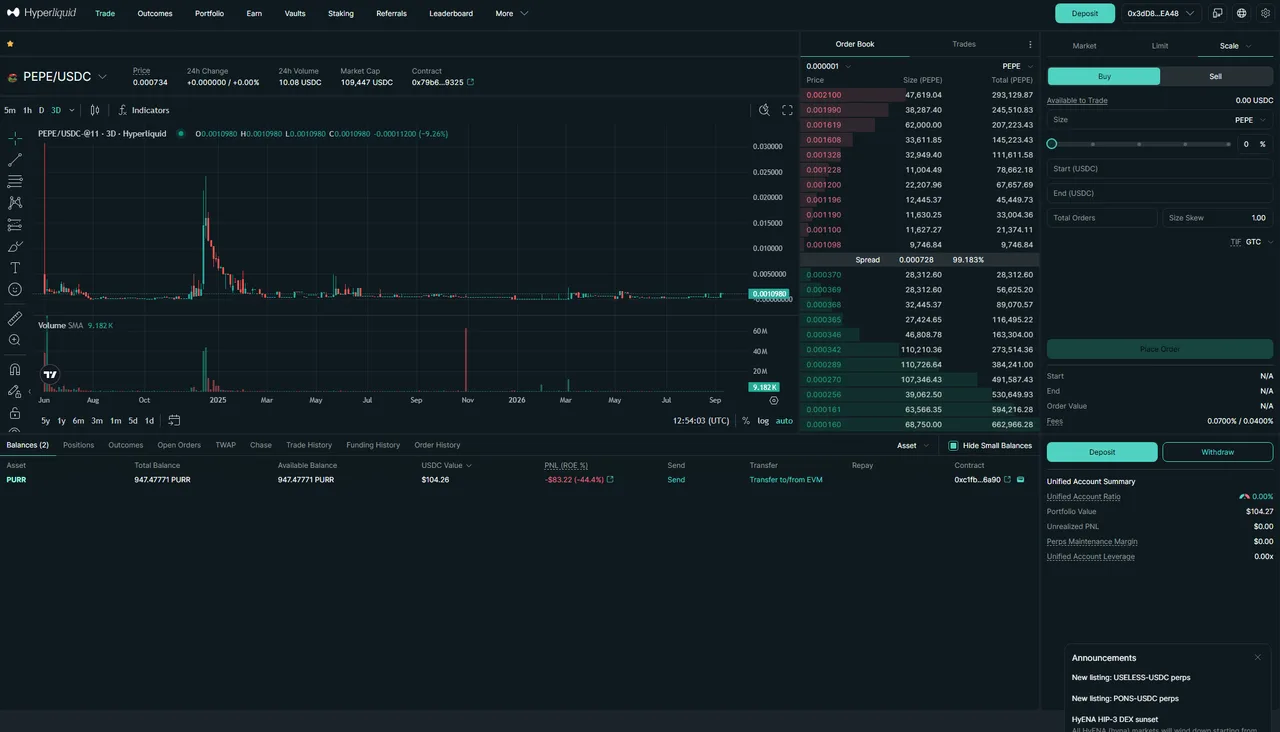The width and height of the screenshot is (1280, 732).
Task: Set chart interval to D
Action: coord(41,110)
